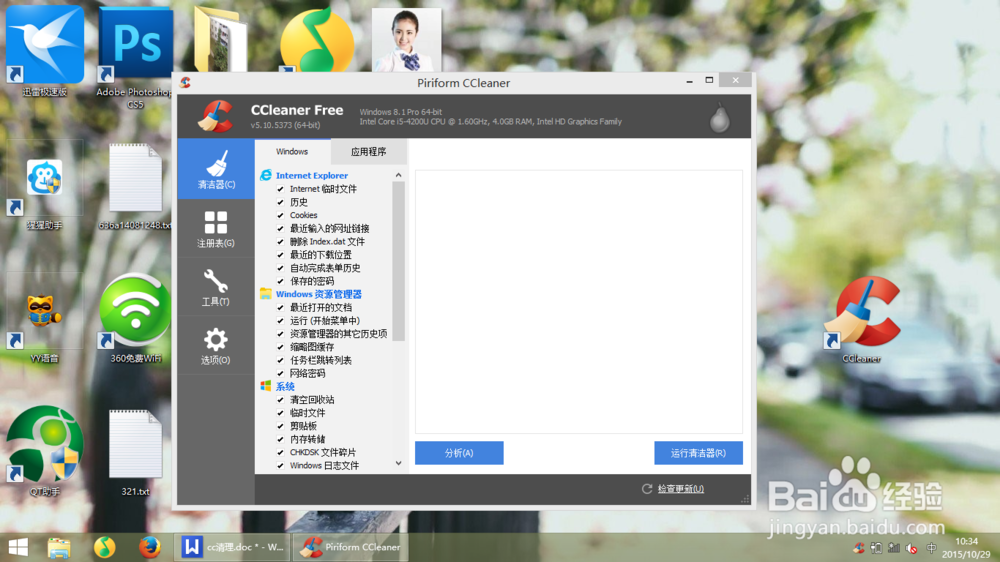
Task: Launch Firefox from the taskbar
Action: pos(150,547)
